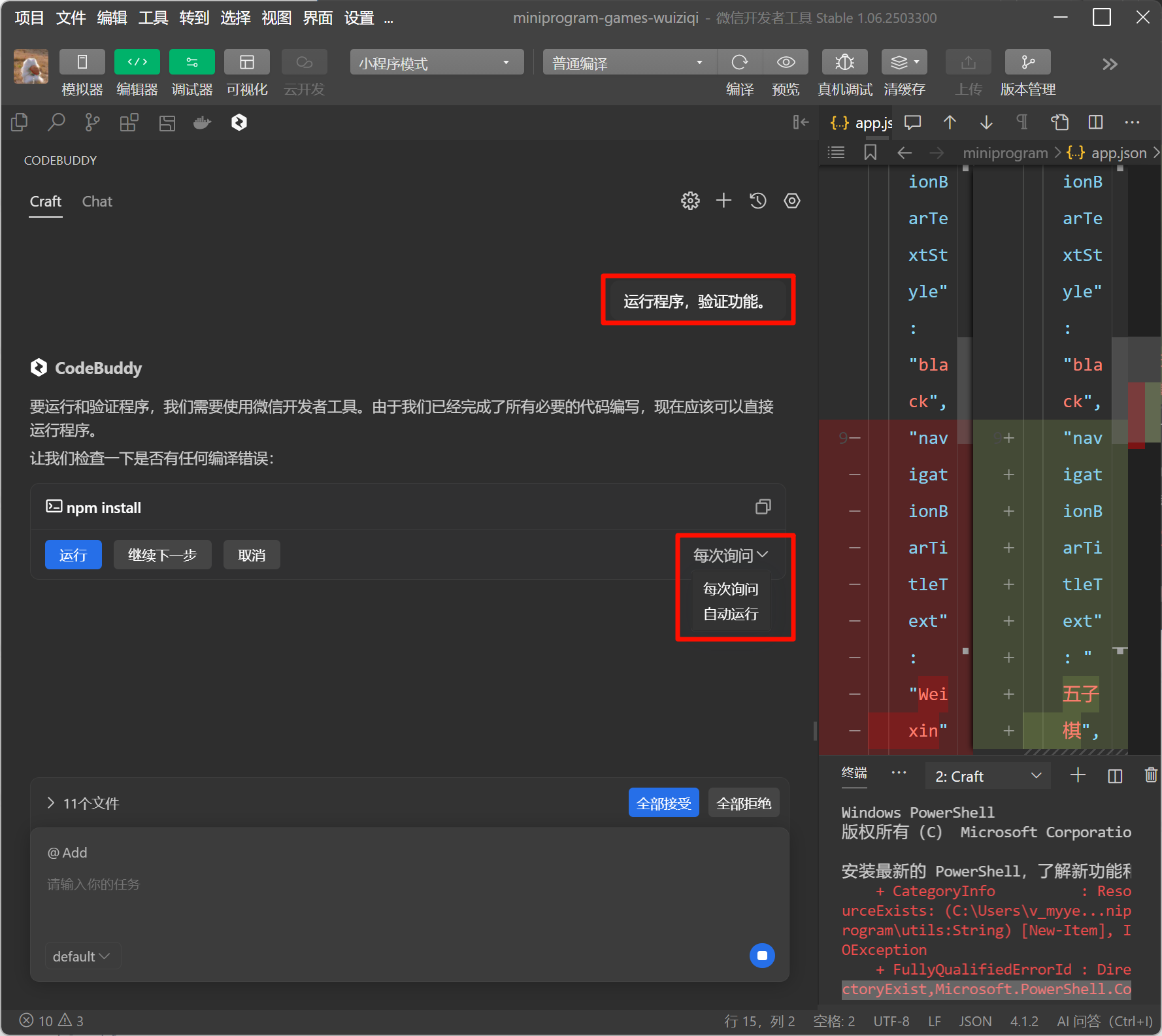Toggle the editor panel button
This screenshot has height=1036, width=1162.
tap(137, 62)
